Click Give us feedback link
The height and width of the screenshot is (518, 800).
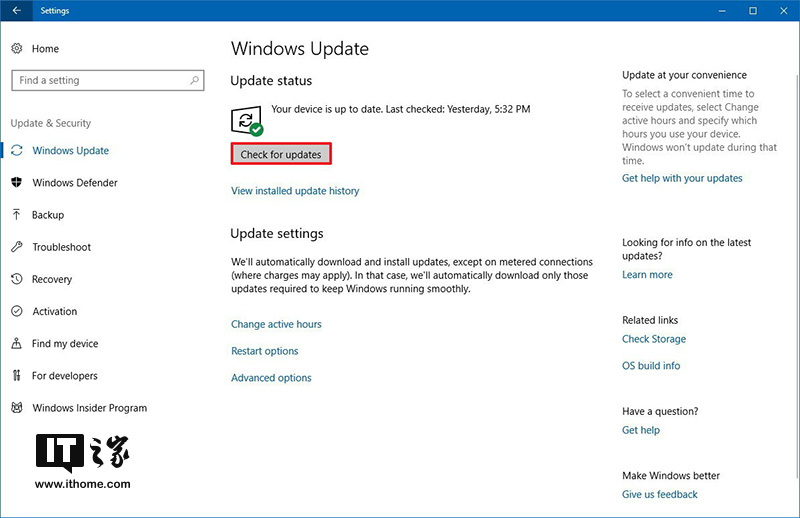point(659,494)
